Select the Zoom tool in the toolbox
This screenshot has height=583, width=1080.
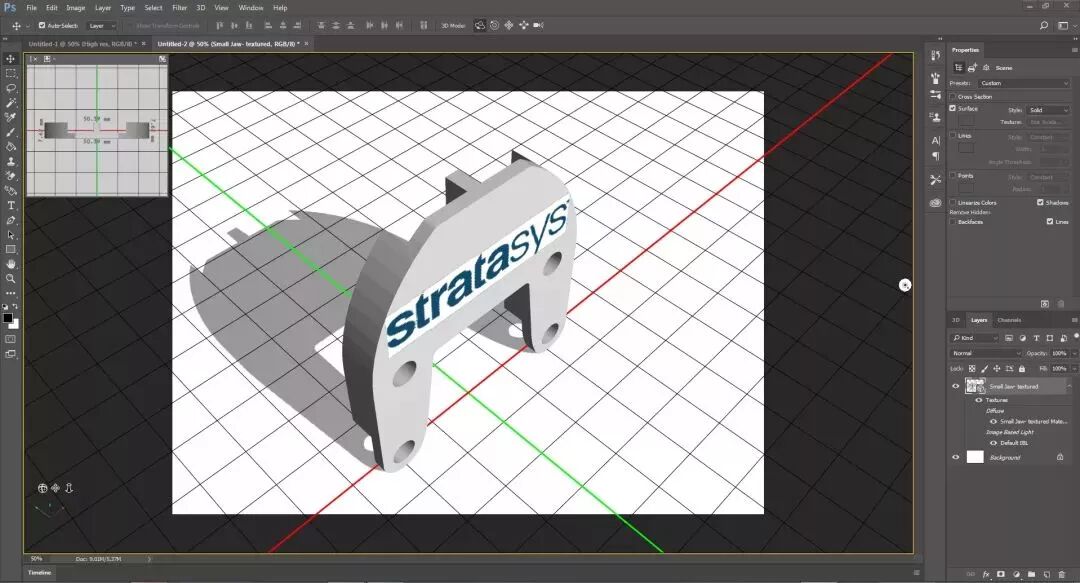10,278
